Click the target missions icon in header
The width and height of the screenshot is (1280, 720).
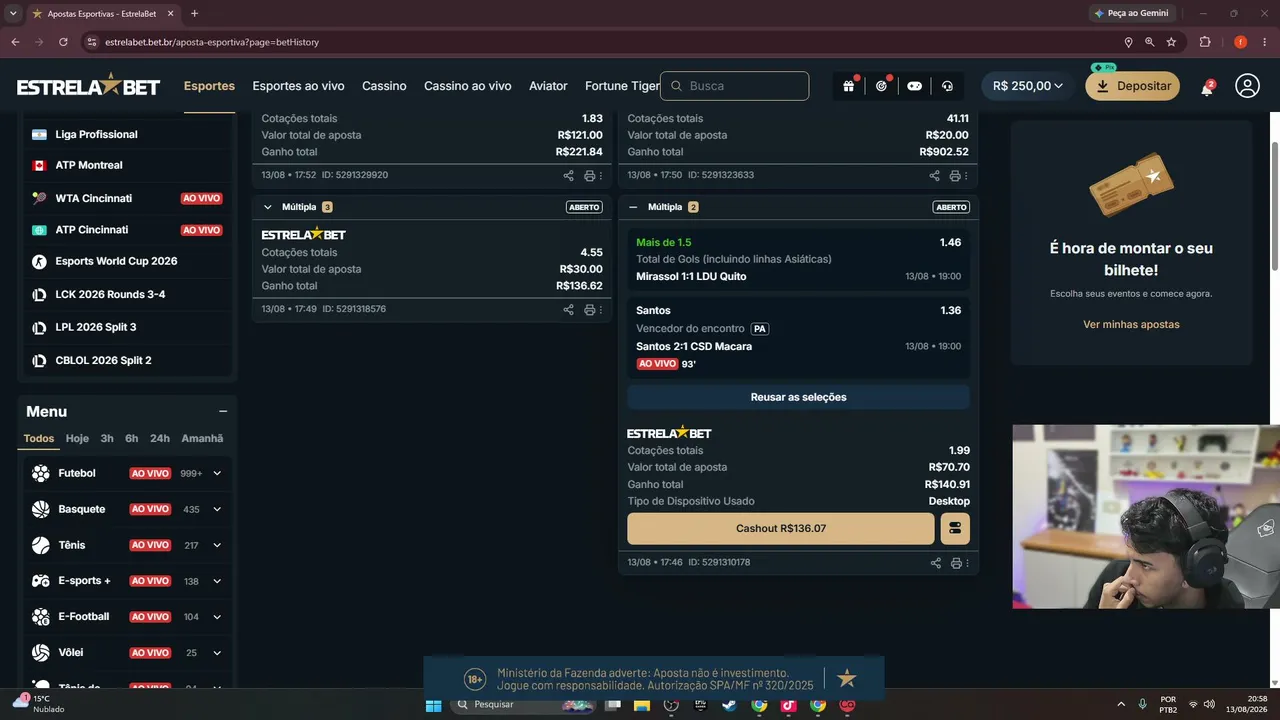[881, 86]
